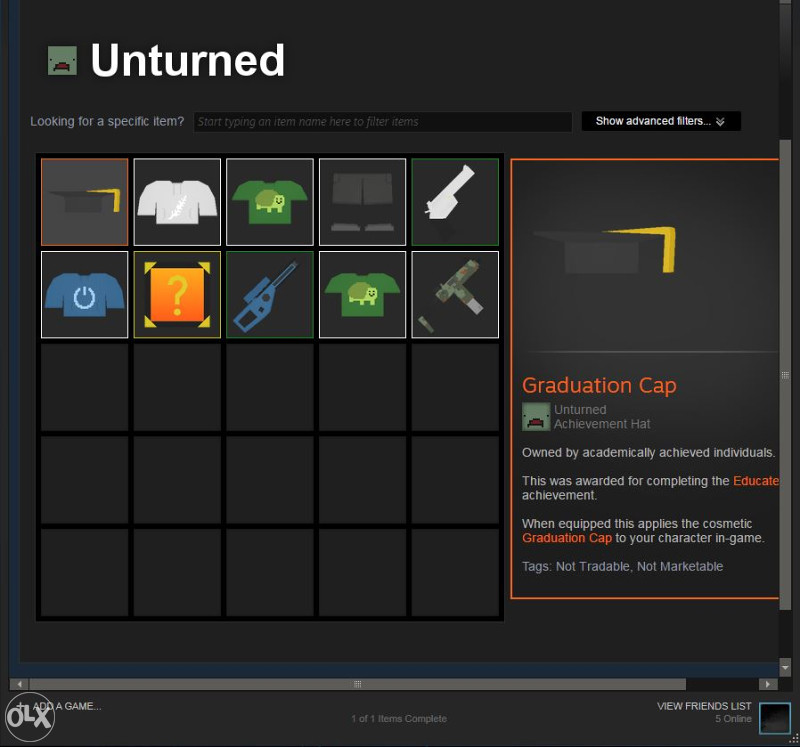800x747 pixels.
Task: Click the vertical scrollbar thumb
Action: point(785,375)
